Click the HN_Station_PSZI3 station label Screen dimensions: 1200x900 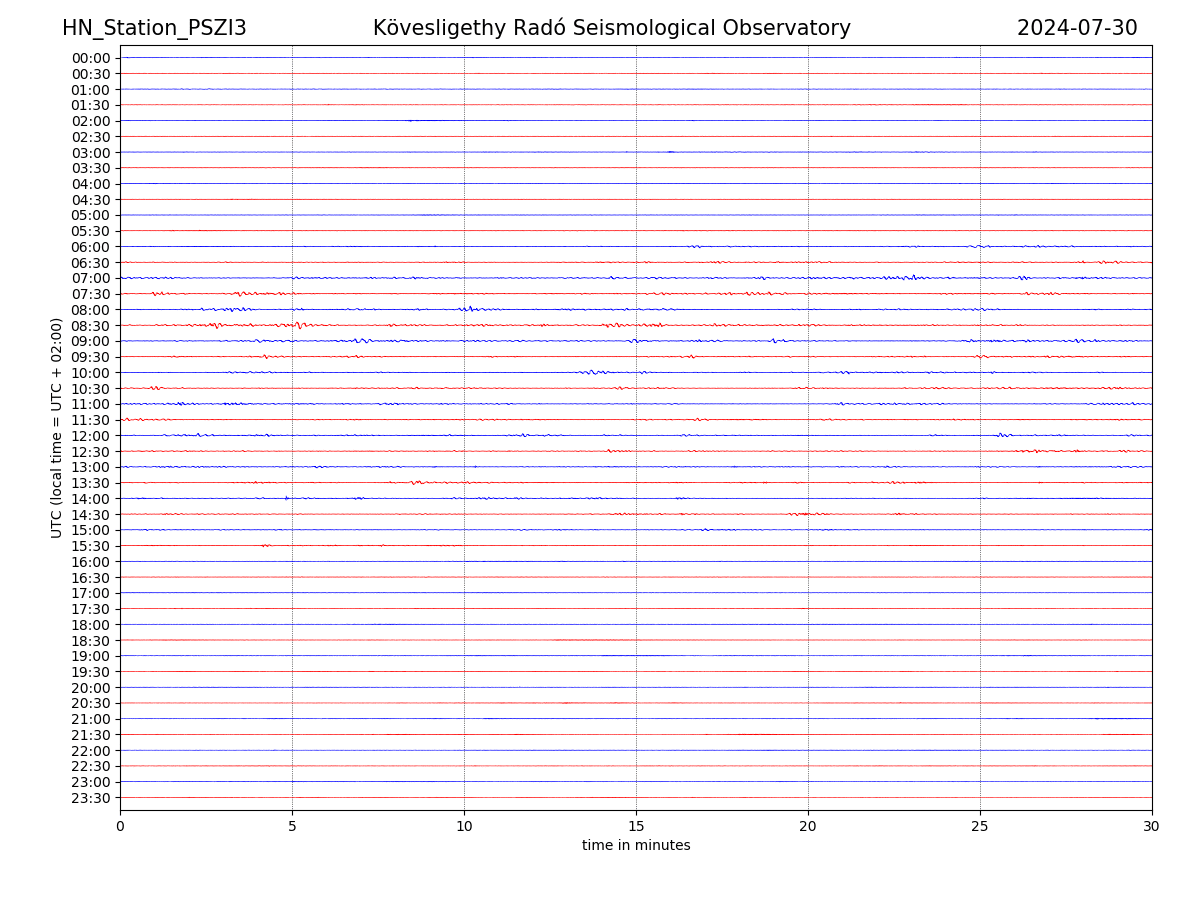154,28
